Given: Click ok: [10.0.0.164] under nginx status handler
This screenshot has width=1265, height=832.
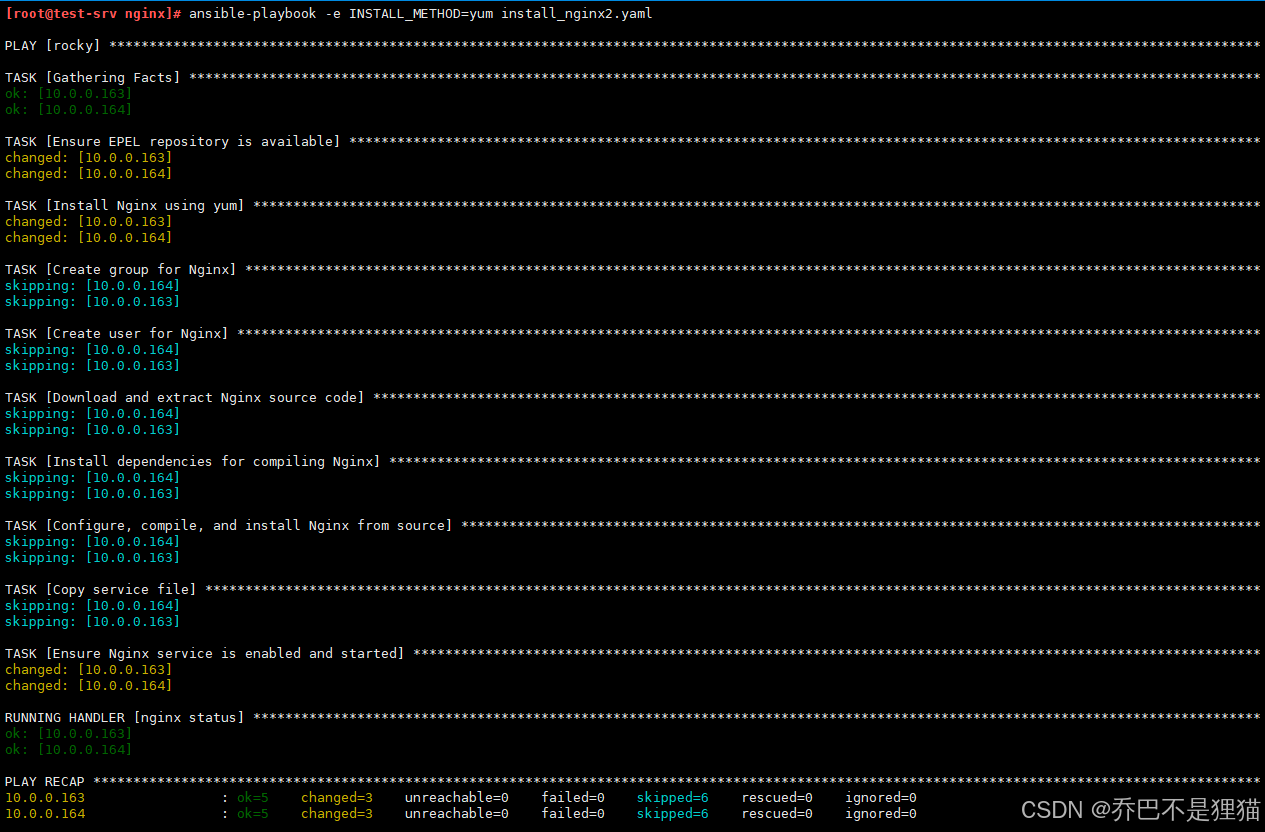Looking at the screenshot, I should tap(68, 750).
